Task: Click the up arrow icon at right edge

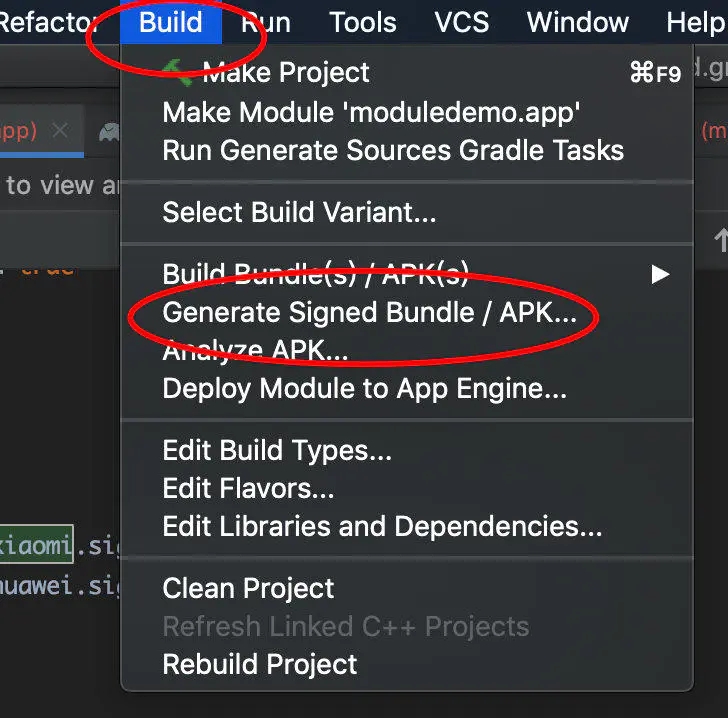Action: 721,240
